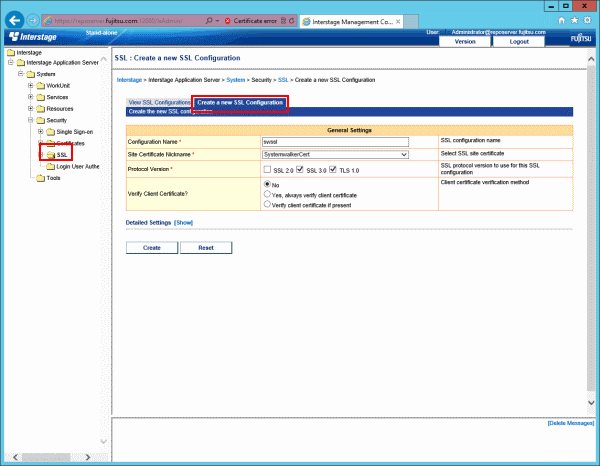
Task: Click the Interstage Management Console browser tab
Action: [x=351, y=22]
